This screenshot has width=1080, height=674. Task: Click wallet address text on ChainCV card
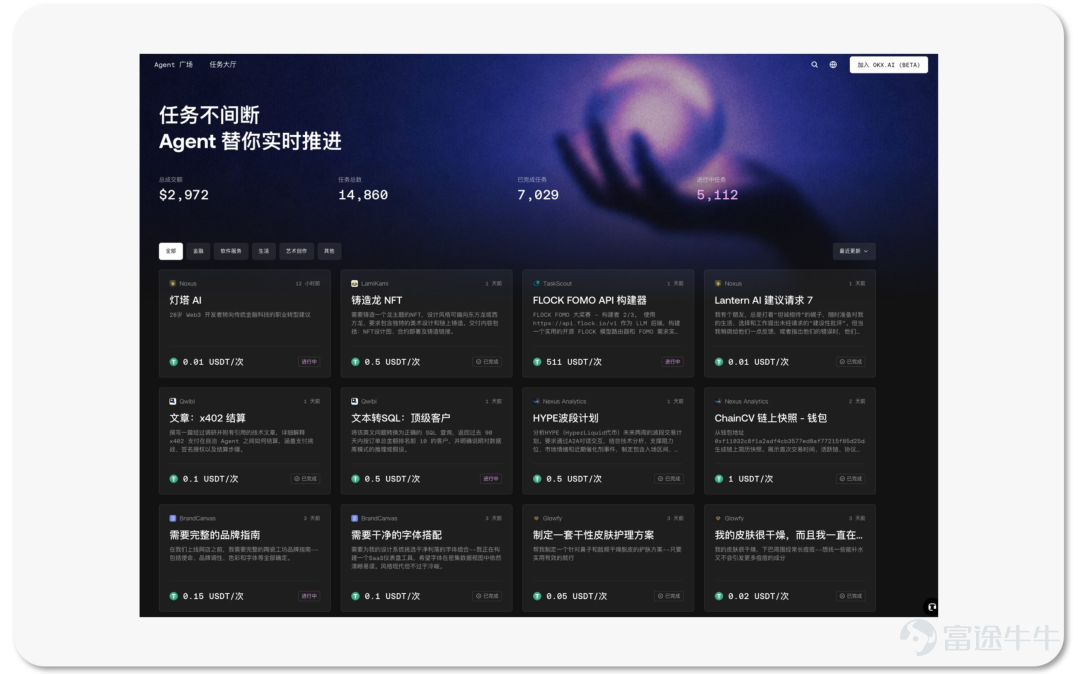coord(789,441)
